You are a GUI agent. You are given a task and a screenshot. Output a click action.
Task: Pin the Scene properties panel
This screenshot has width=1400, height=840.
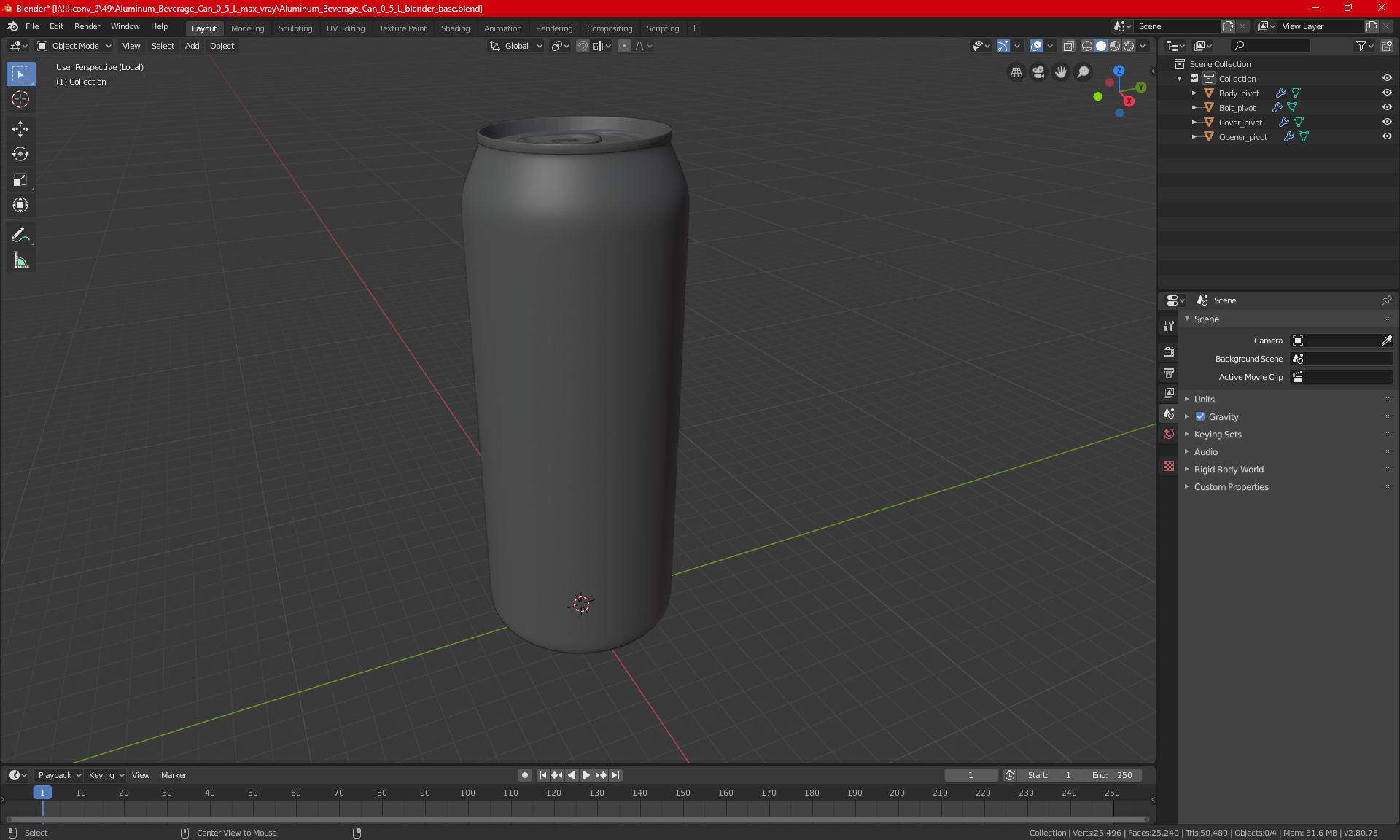1387,300
